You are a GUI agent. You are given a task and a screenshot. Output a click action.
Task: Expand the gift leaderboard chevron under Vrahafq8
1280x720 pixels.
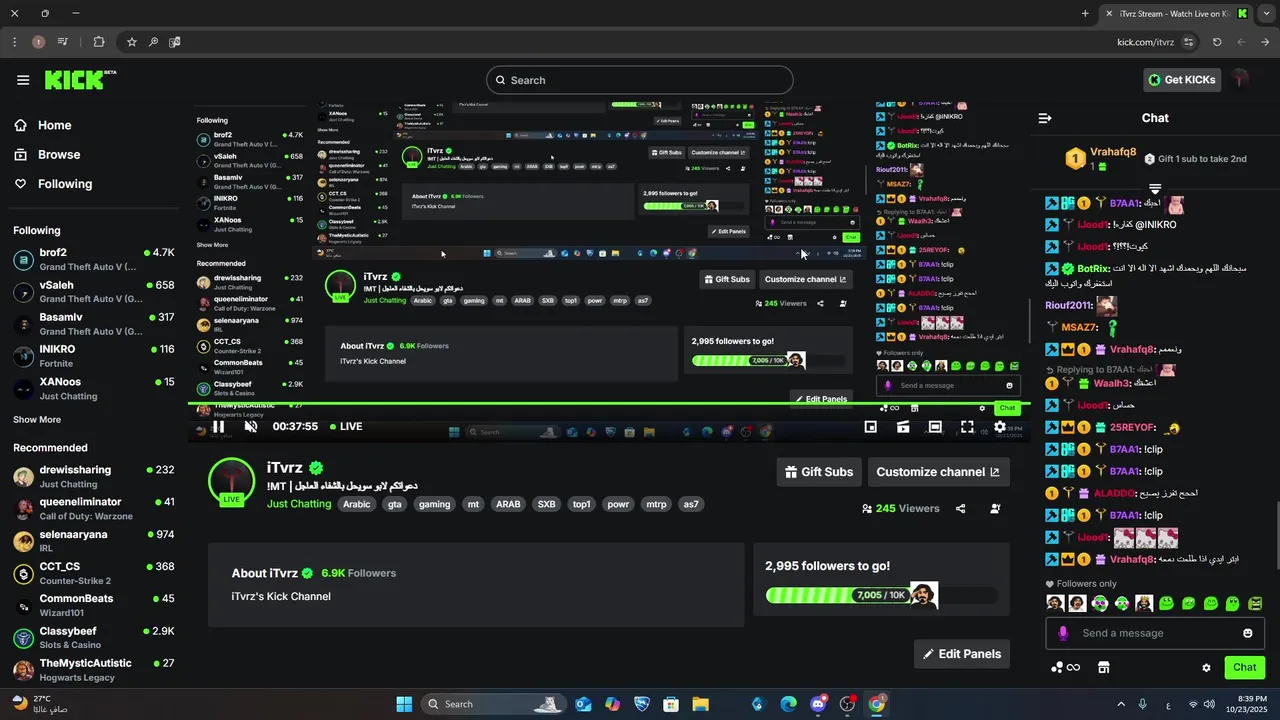[x=1155, y=188]
